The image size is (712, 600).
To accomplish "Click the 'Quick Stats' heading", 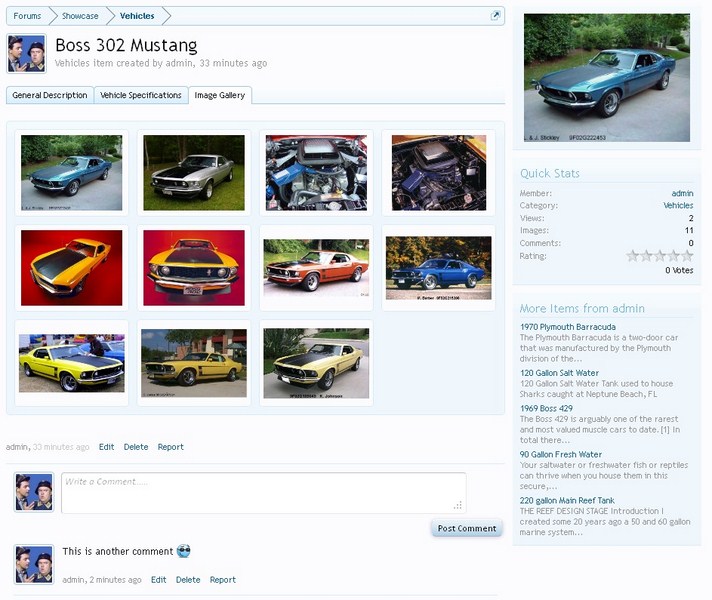I will pyautogui.click(x=550, y=174).
